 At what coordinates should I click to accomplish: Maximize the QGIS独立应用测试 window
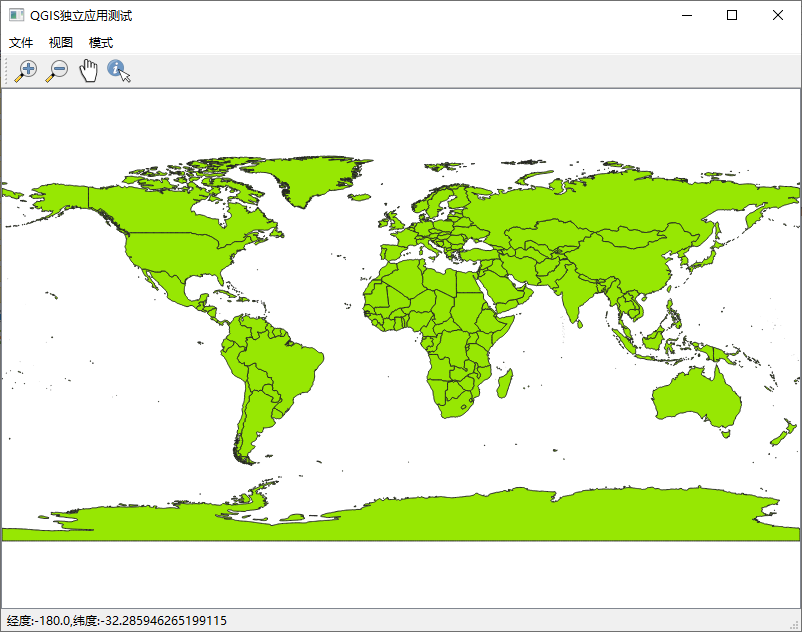(x=732, y=15)
